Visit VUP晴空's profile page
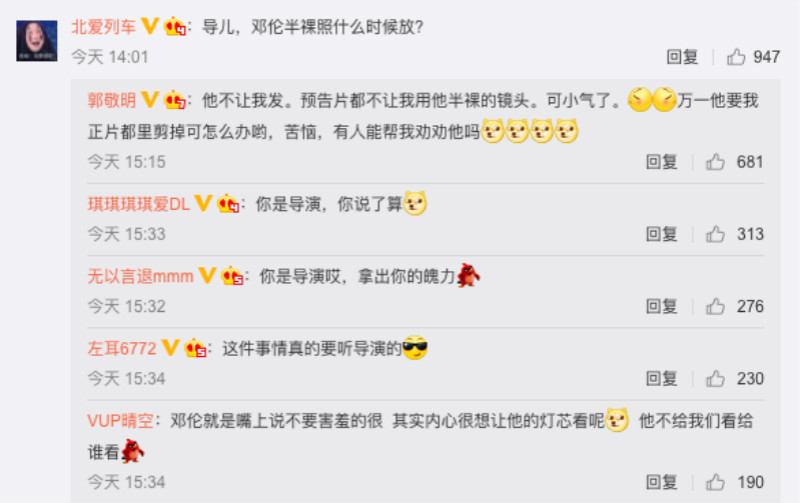Viewport: 800px width, 503px height. [x=120, y=421]
